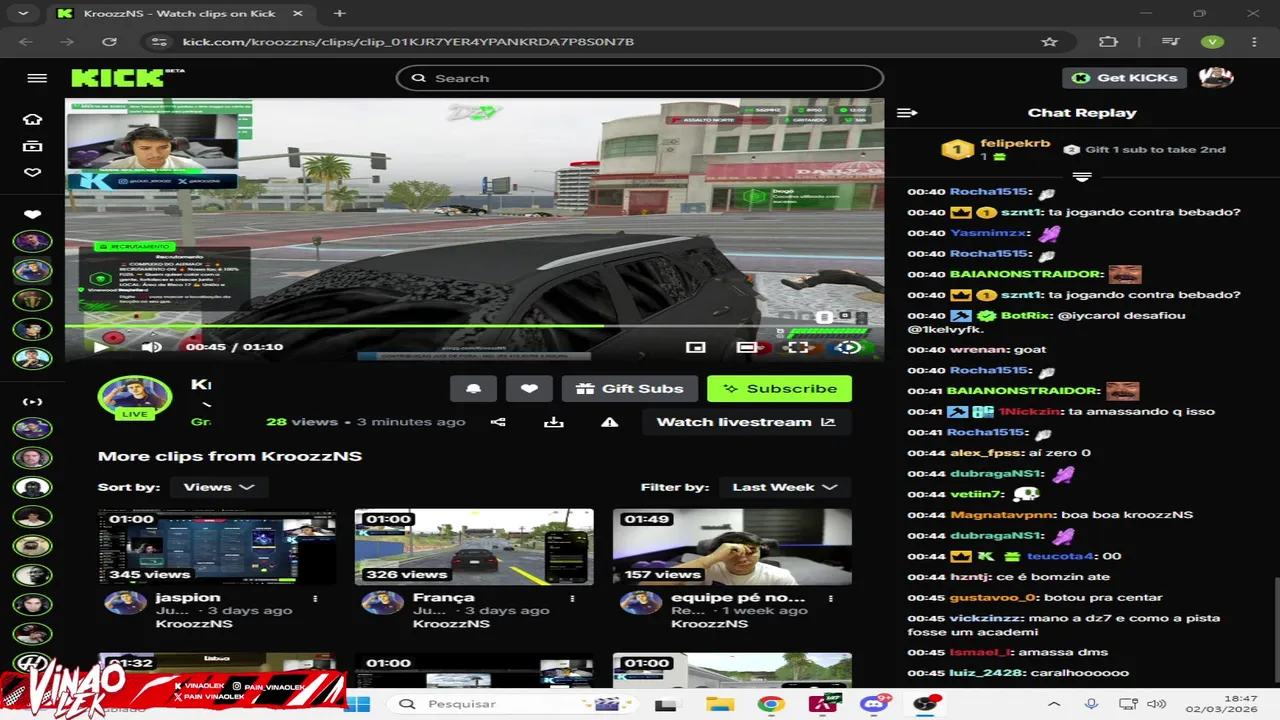
Task: Toggle theater mode on player
Action: pyautogui.click(x=746, y=347)
